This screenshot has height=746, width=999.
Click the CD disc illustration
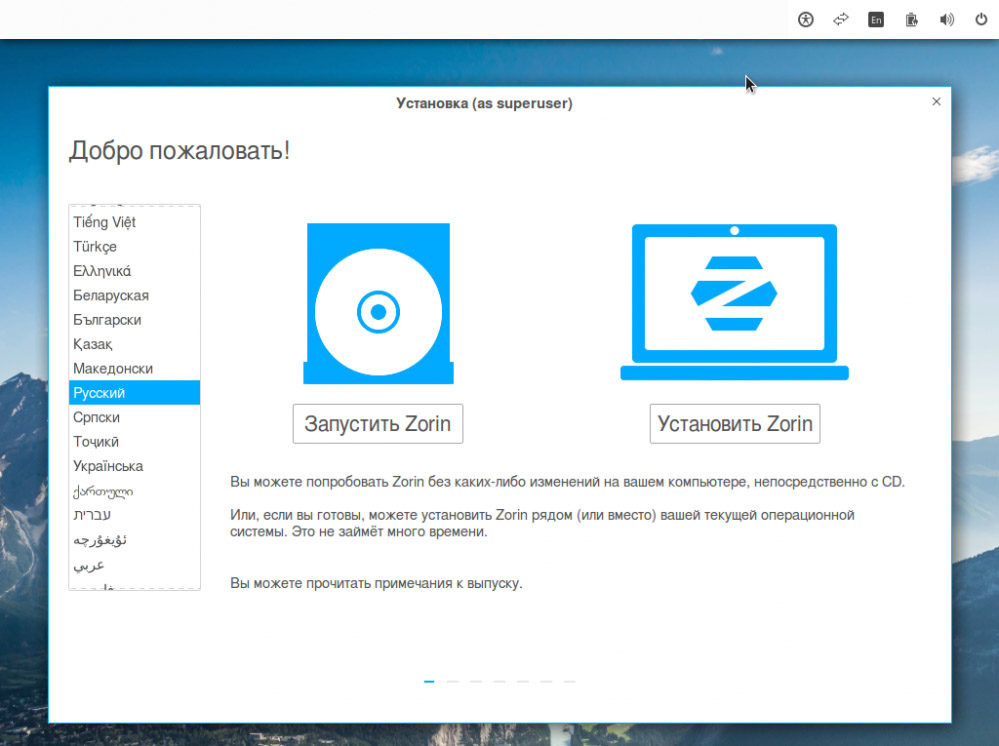378,303
